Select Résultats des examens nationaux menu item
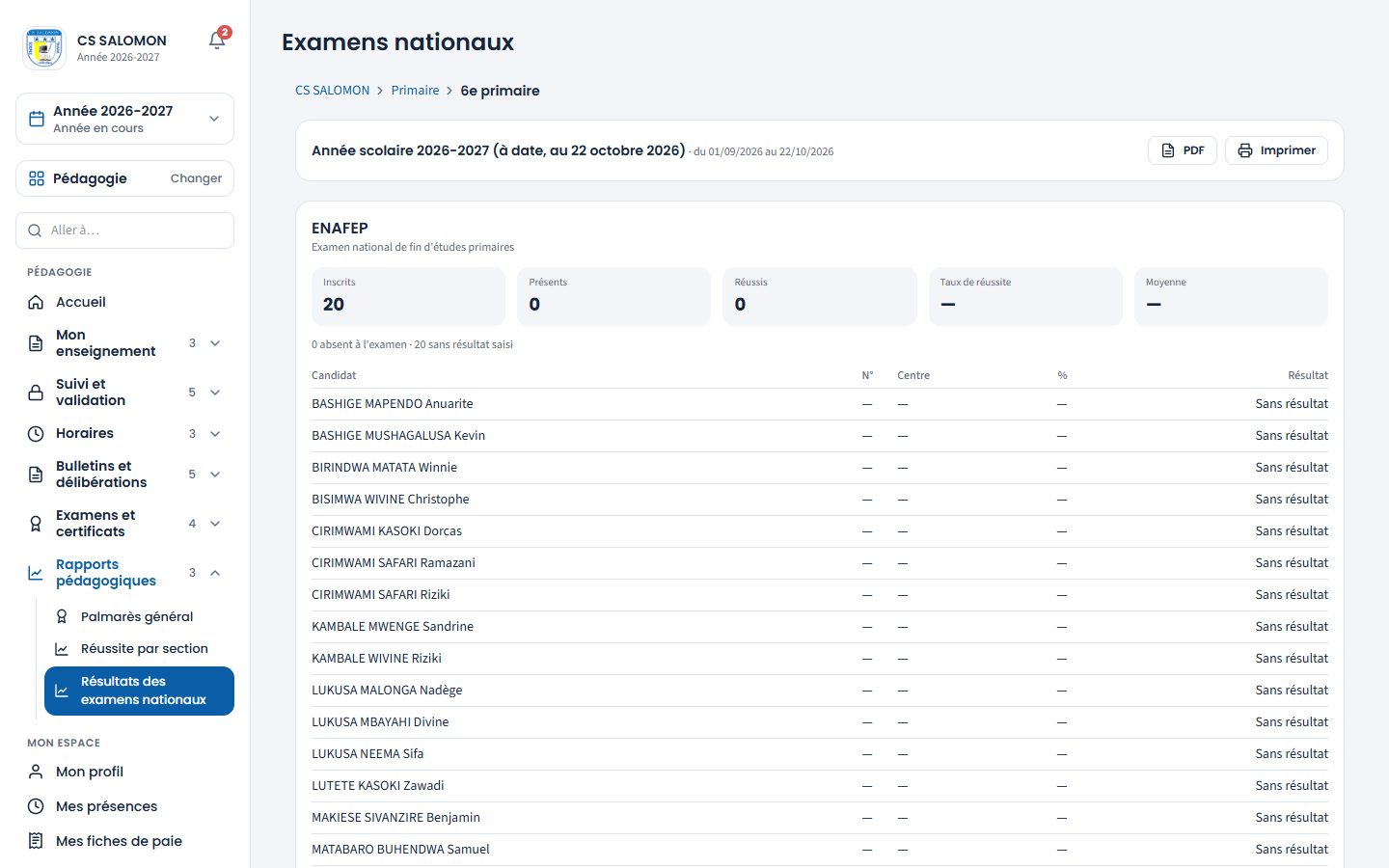Screen dimensions: 1389x868 [x=139, y=691]
